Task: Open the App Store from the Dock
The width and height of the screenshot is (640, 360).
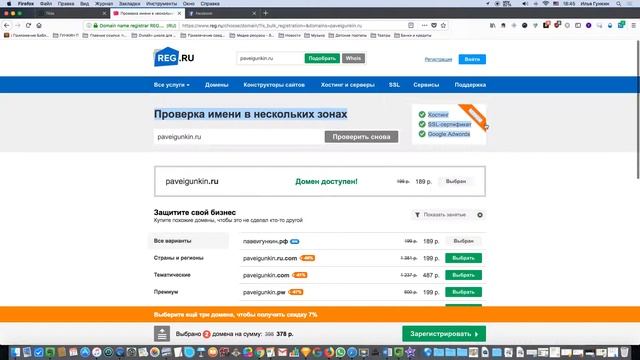Action: click(x=85, y=352)
